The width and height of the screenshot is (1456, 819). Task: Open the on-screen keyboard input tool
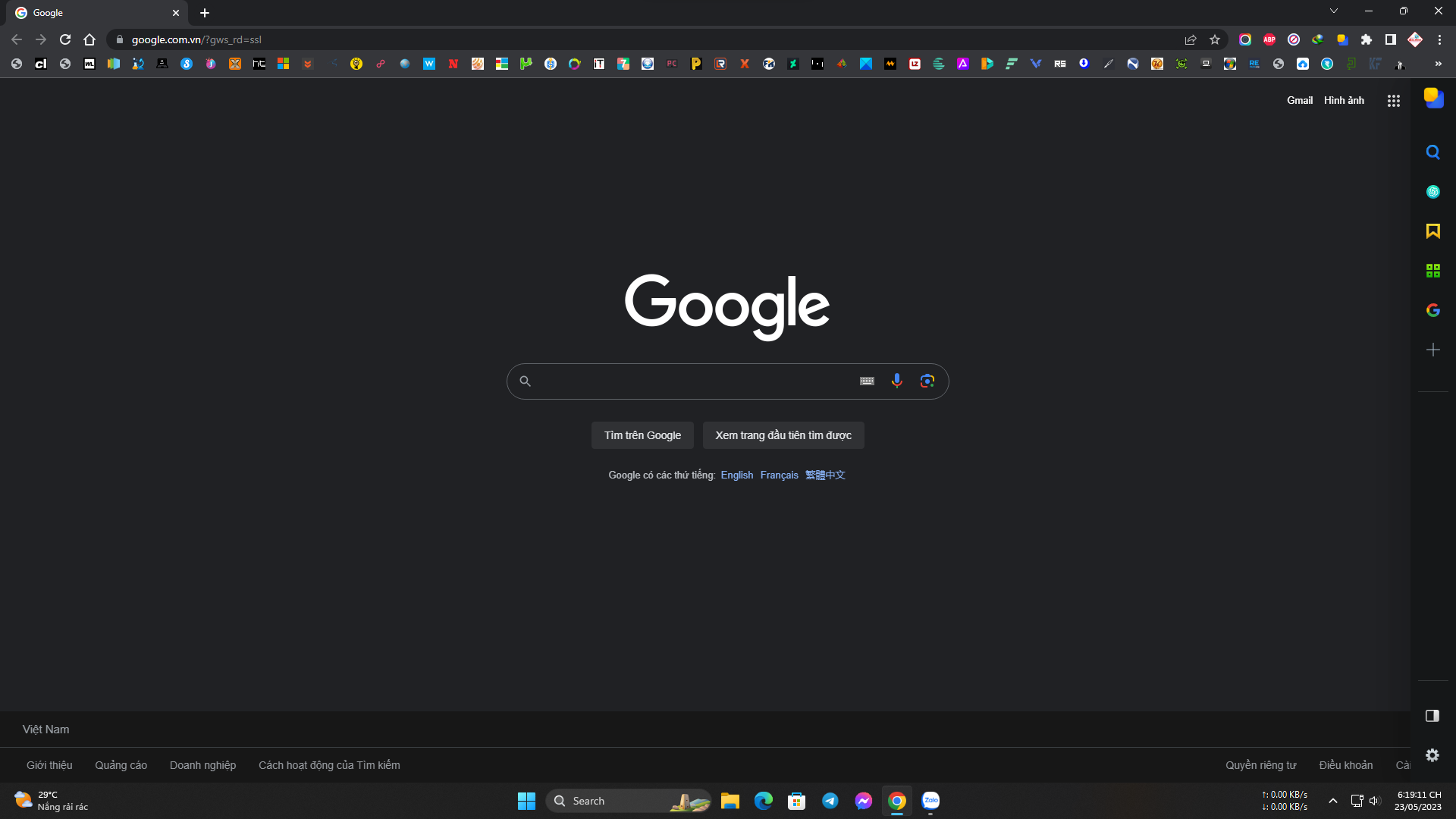tap(867, 381)
